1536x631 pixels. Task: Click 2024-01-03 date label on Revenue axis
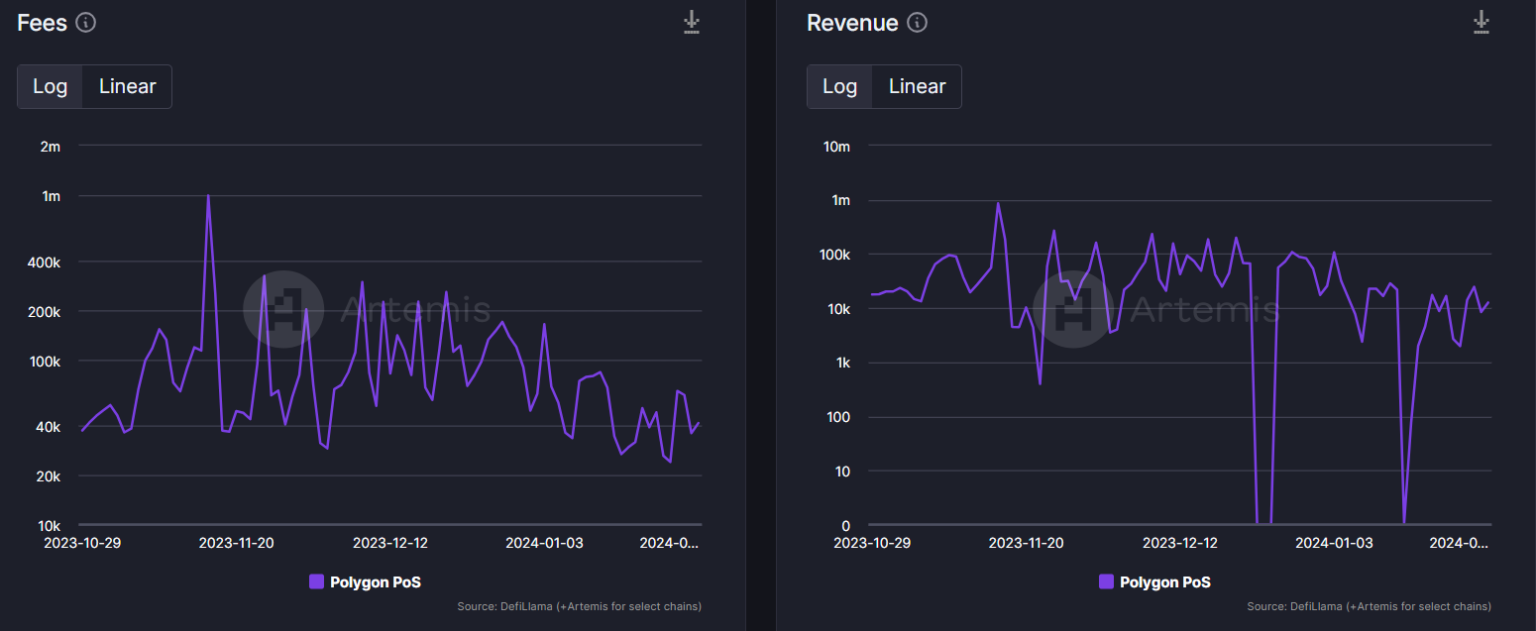click(1334, 543)
